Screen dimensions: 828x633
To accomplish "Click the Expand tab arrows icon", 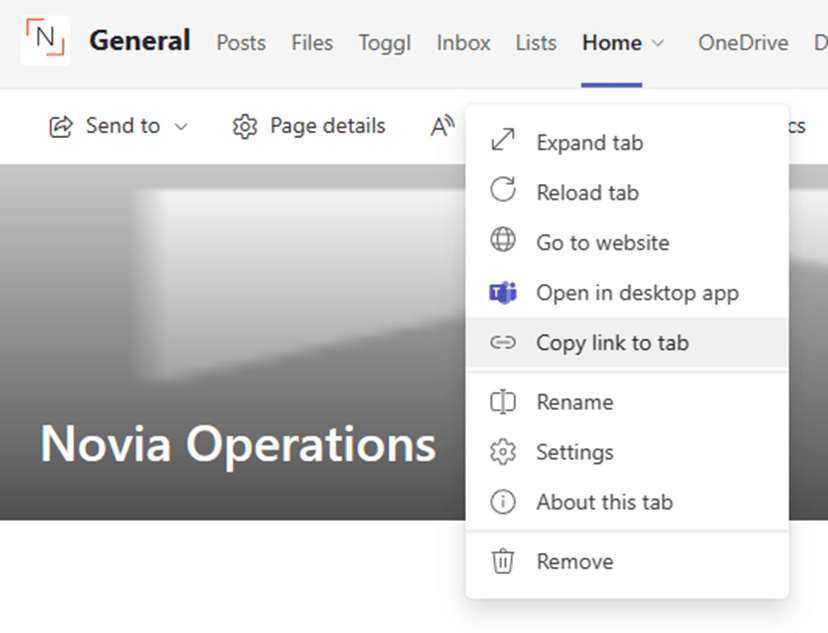I will point(503,142).
